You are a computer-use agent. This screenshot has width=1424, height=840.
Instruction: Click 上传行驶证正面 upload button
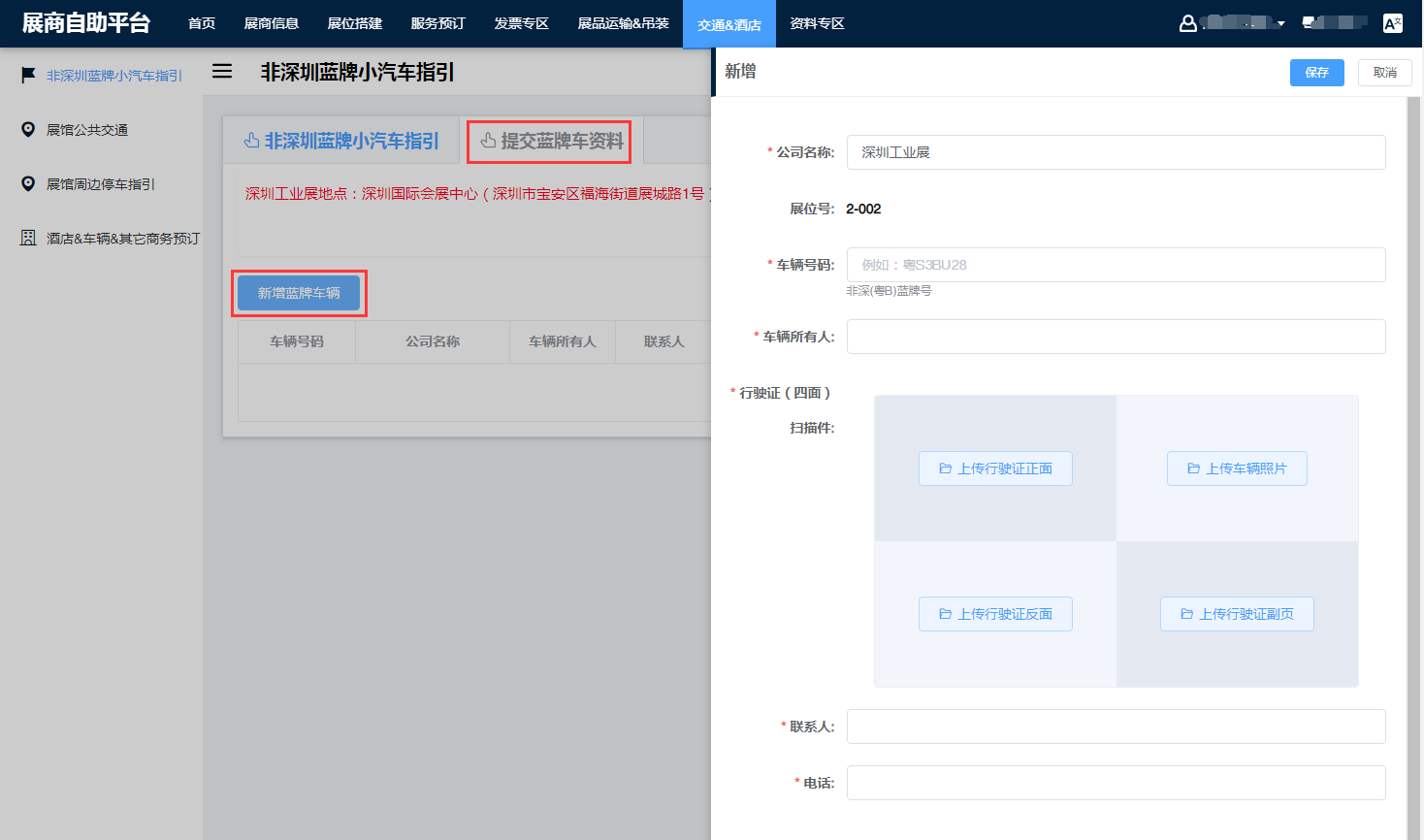coord(995,468)
